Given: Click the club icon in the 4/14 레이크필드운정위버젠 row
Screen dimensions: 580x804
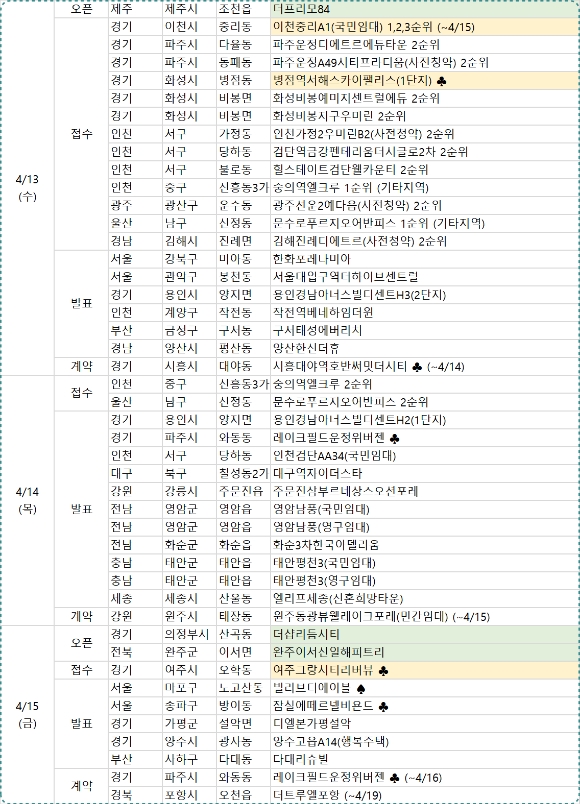Looking at the screenshot, I should click(394, 438).
